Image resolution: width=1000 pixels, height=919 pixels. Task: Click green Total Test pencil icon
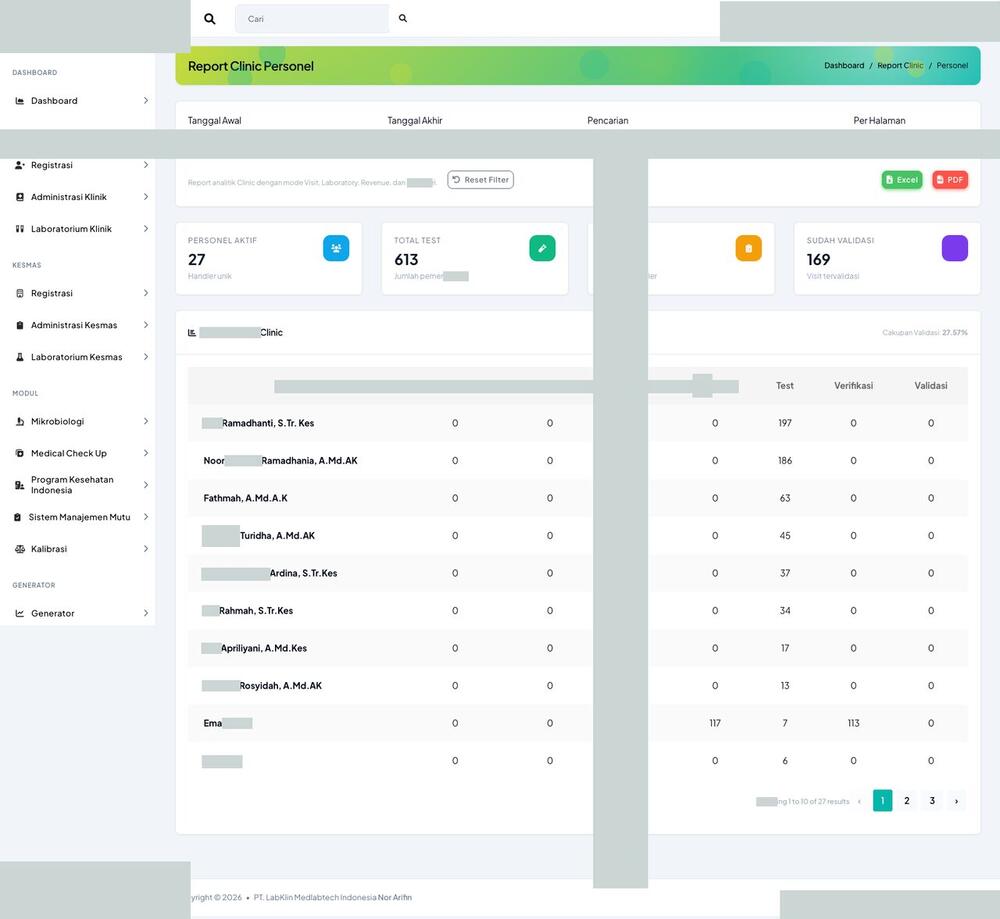click(542, 248)
